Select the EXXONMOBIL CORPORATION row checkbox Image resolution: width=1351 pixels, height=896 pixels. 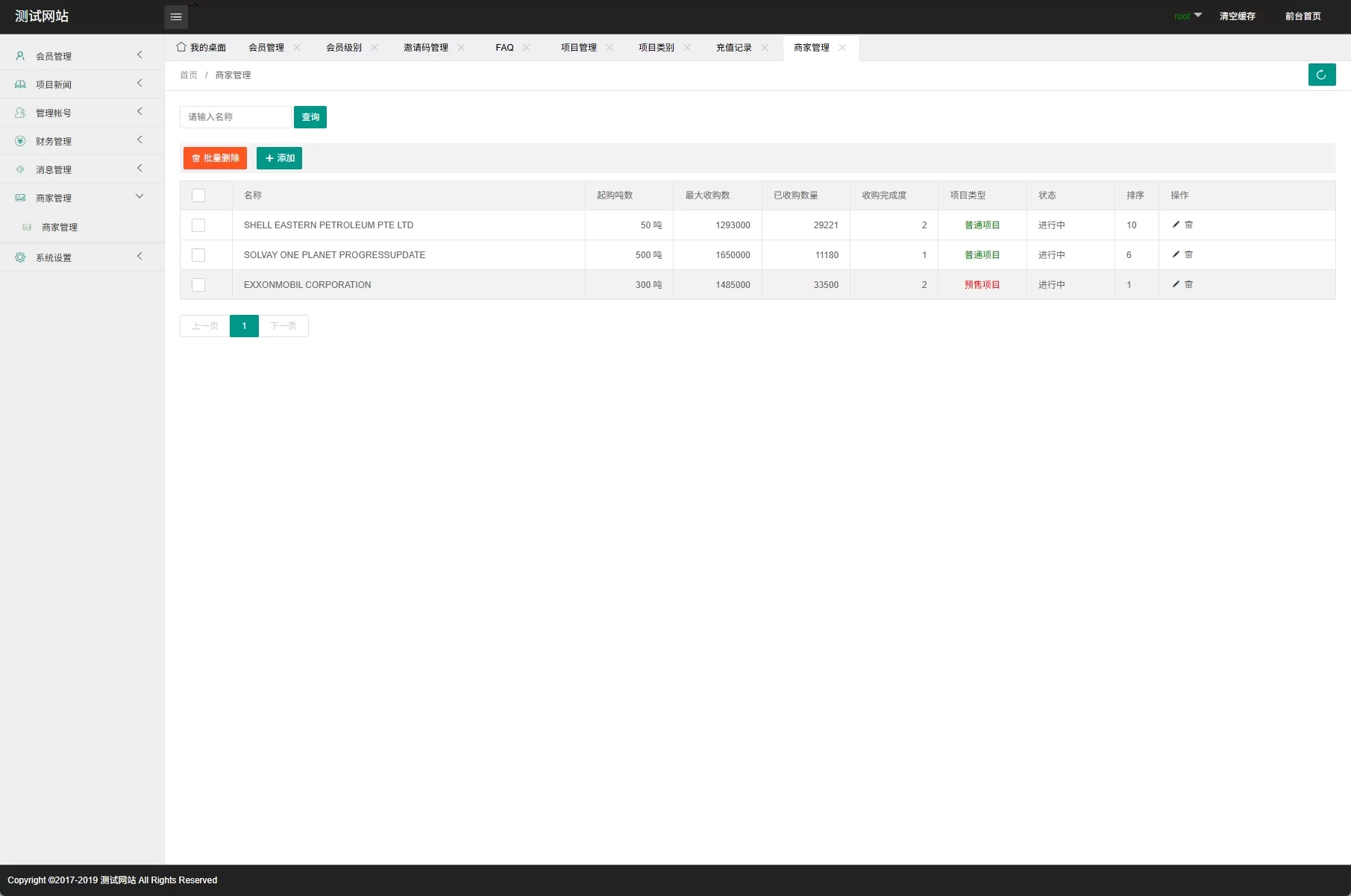pos(198,285)
